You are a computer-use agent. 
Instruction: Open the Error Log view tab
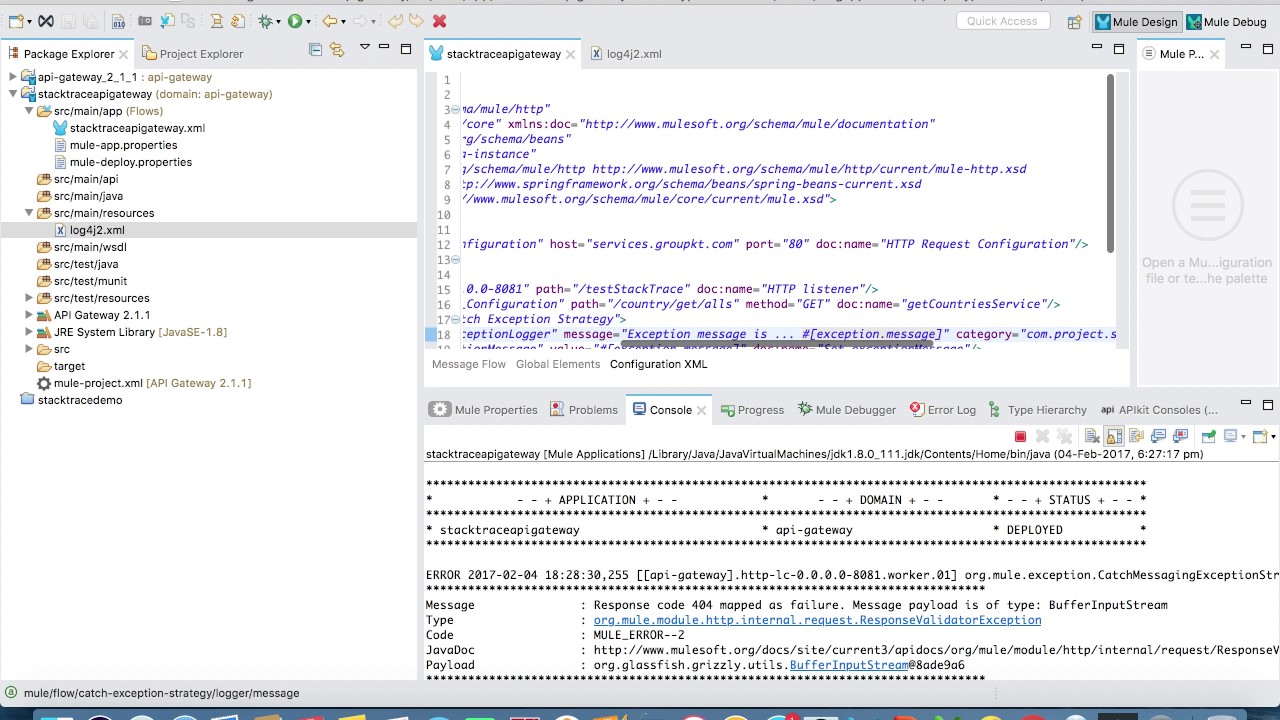[942, 410]
